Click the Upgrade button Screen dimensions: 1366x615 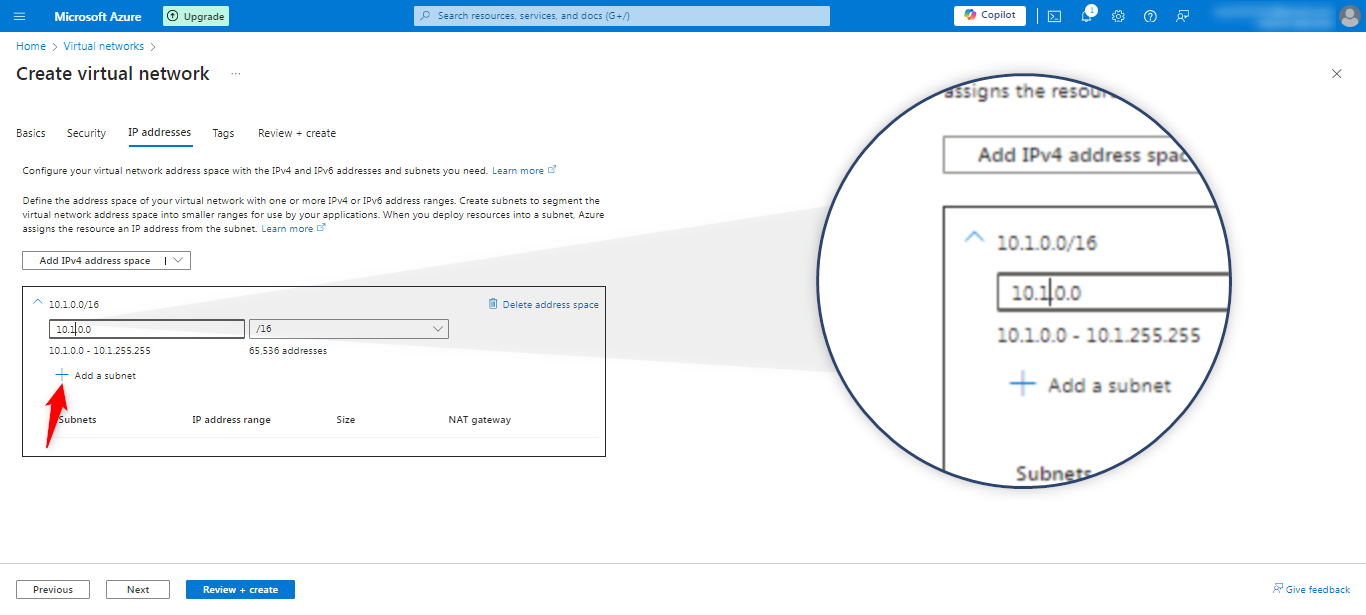click(196, 16)
